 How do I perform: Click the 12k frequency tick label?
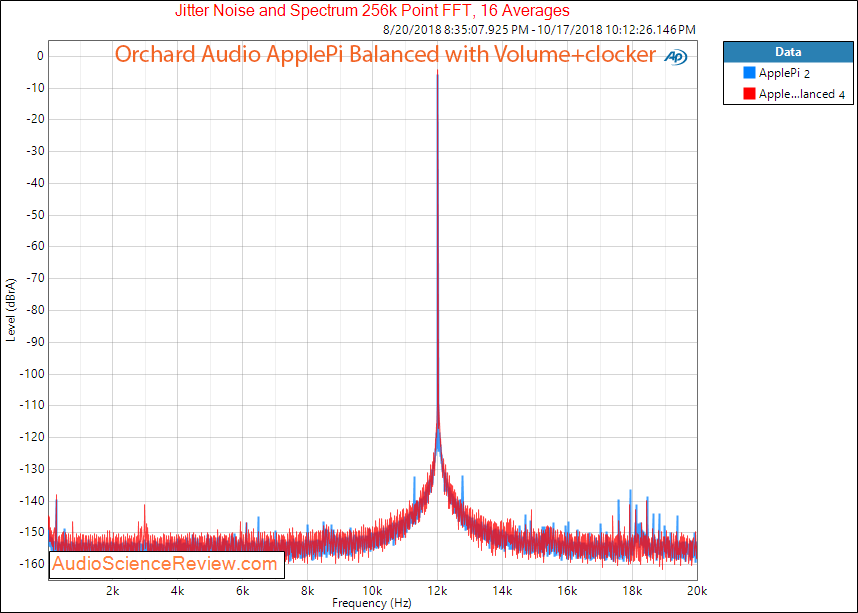tap(437, 591)
